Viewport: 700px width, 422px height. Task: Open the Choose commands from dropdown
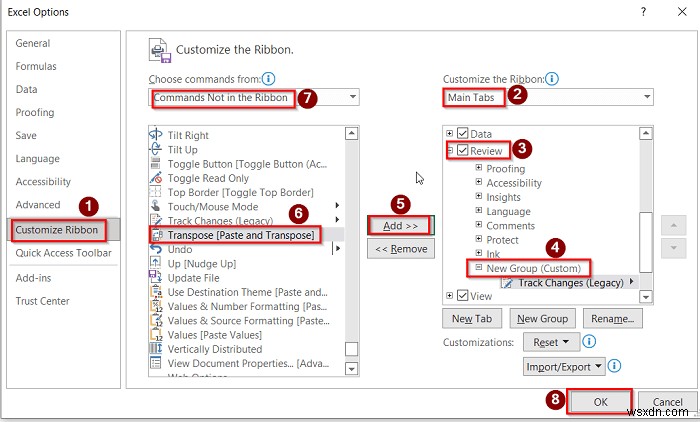click(x=353, y=97)
